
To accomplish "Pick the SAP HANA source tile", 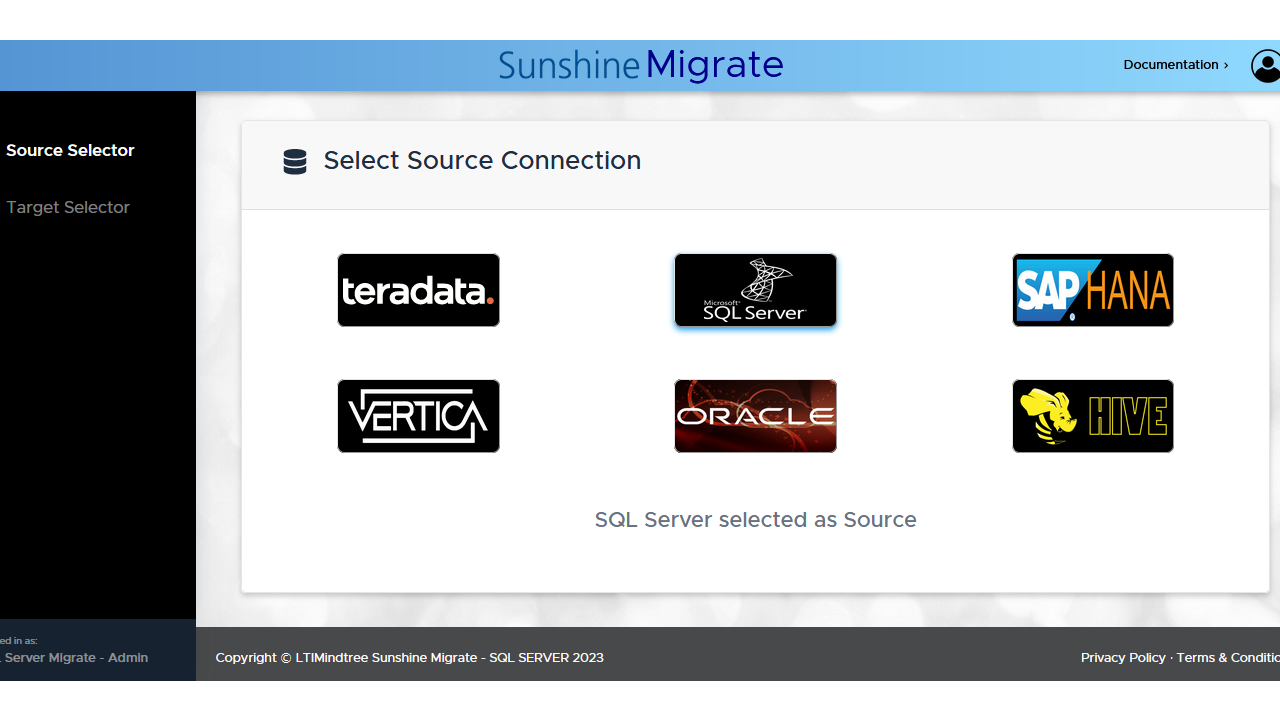I will tap(1093, 290).
